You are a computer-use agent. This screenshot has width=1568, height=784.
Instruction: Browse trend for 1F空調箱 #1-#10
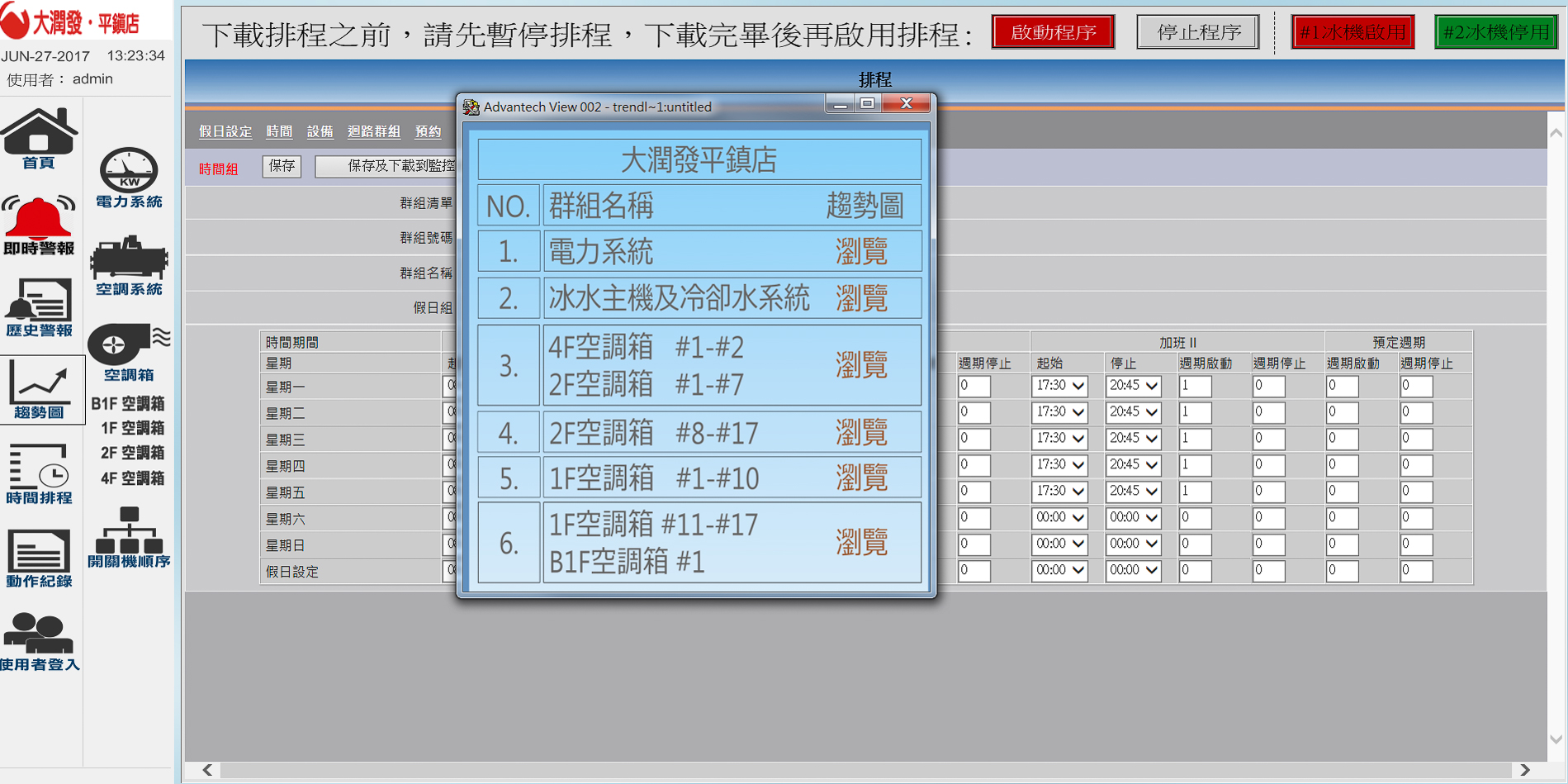pos(861,478)
